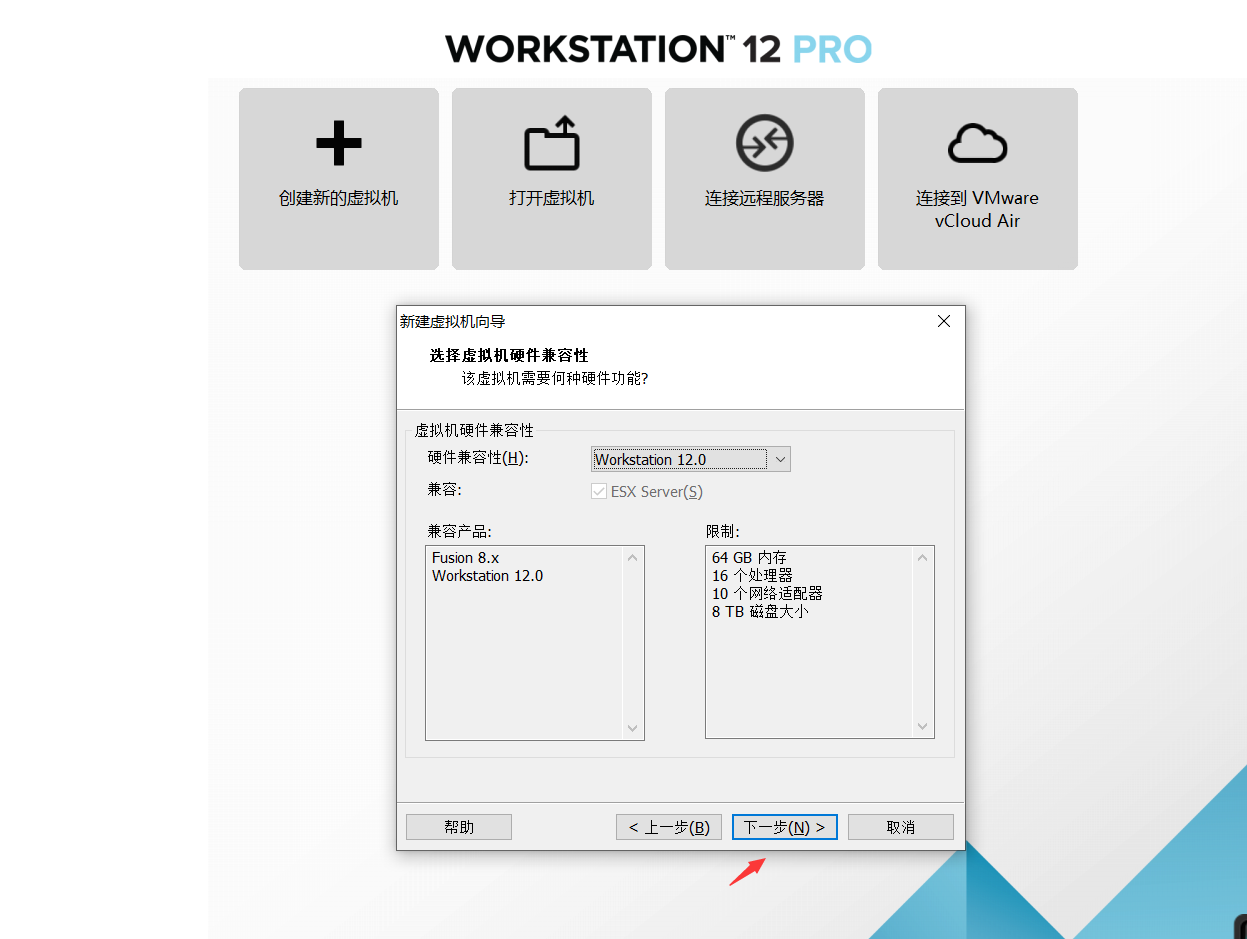
Task: Click up arrow of 限制 list scrollbar
Action: tap(922, 558)
